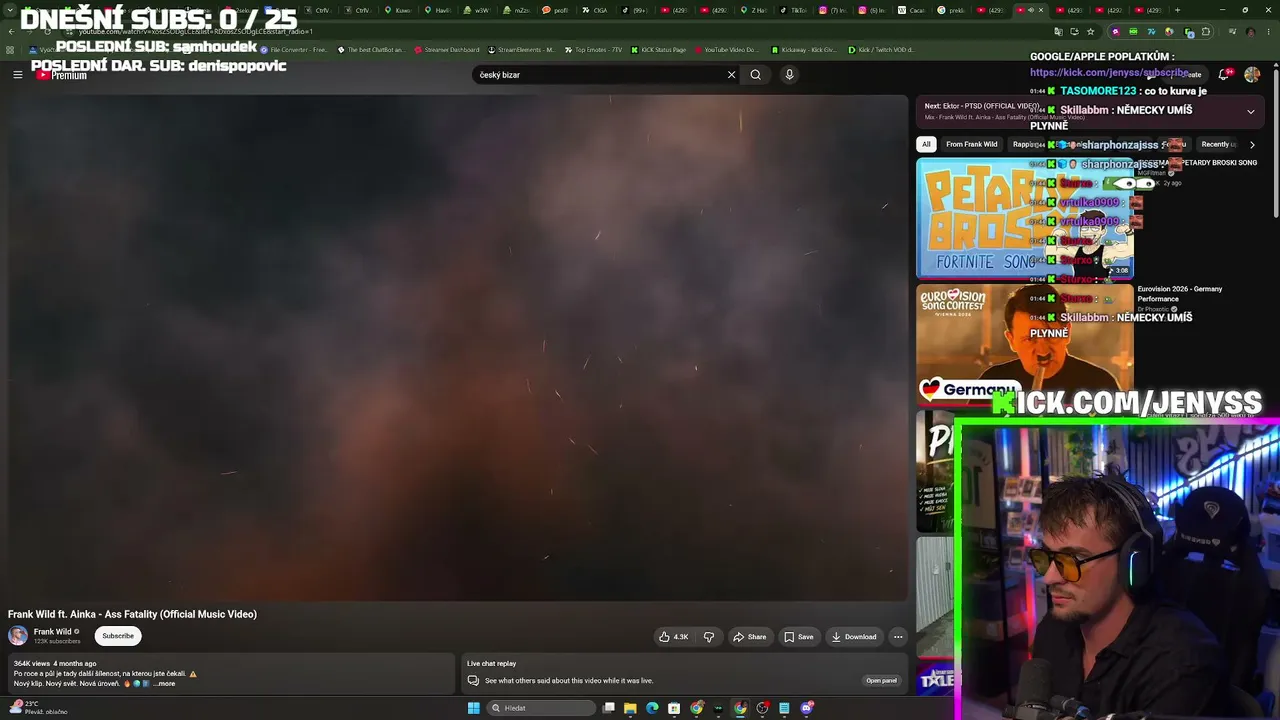Open the Frank Wild channel name link
Viewport: 1280px width, 720px height.
(x=53, y=632)
